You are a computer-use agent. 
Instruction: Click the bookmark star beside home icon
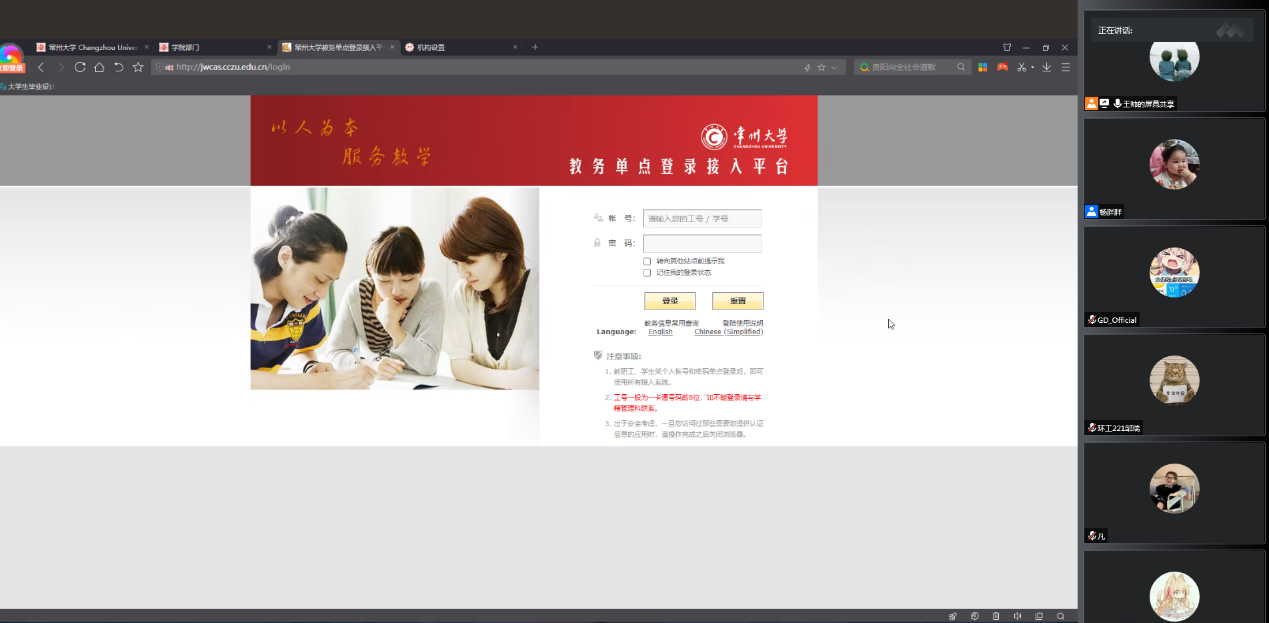(x=138, y=67)
